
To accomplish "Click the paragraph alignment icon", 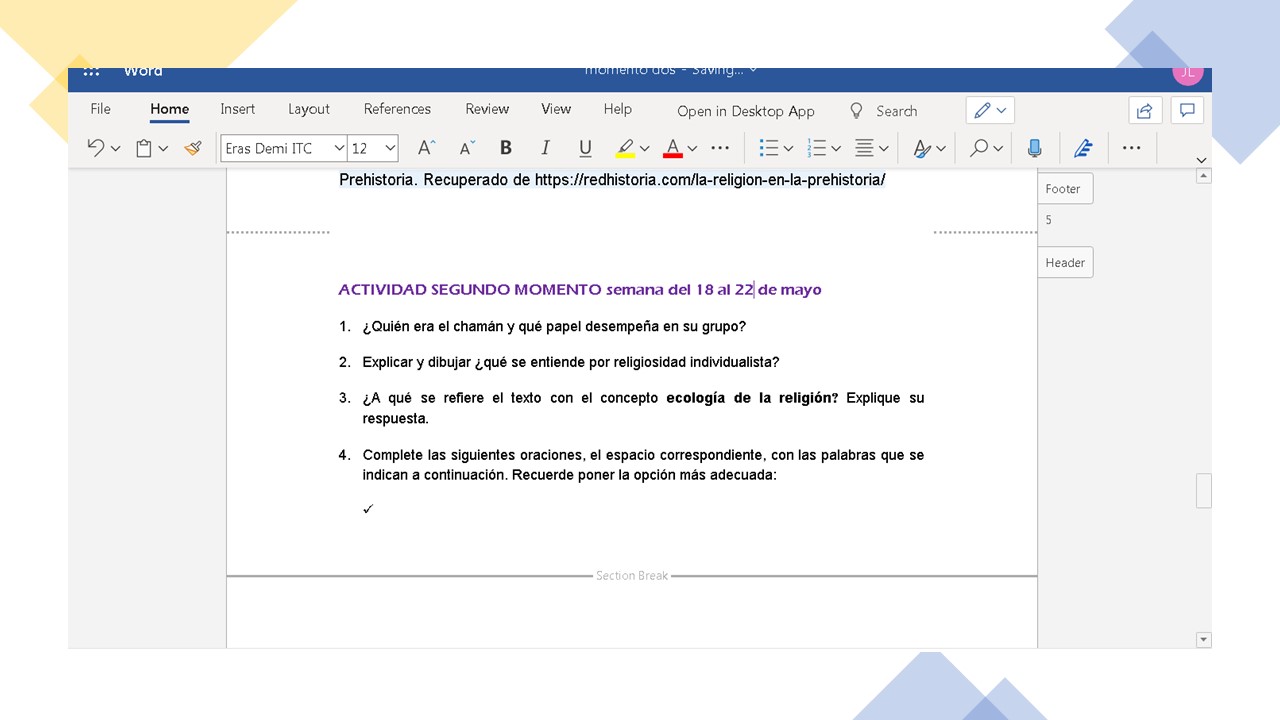I will 865,148.
